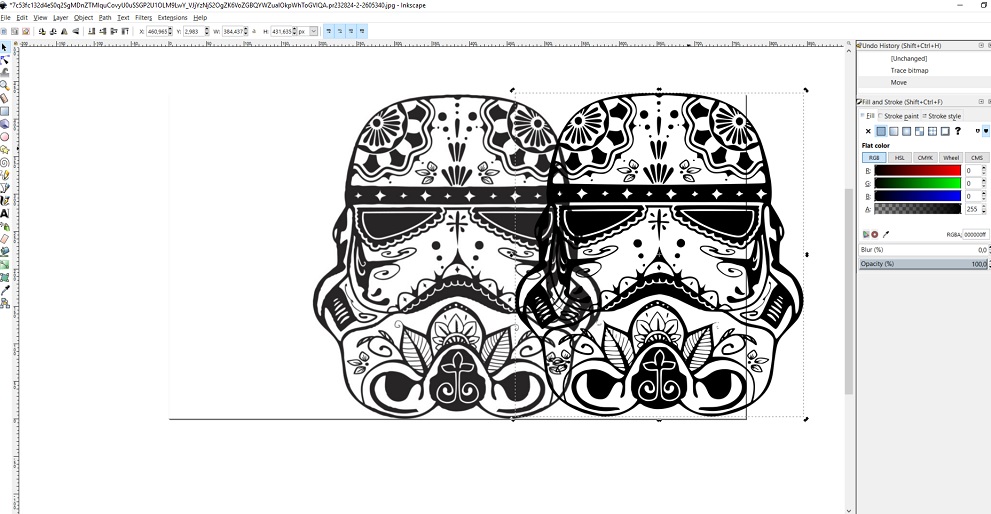The height and width of the screenshot is (514, 991).
Task: Select the Ellipse circle tool
Action: pos(5,137)
